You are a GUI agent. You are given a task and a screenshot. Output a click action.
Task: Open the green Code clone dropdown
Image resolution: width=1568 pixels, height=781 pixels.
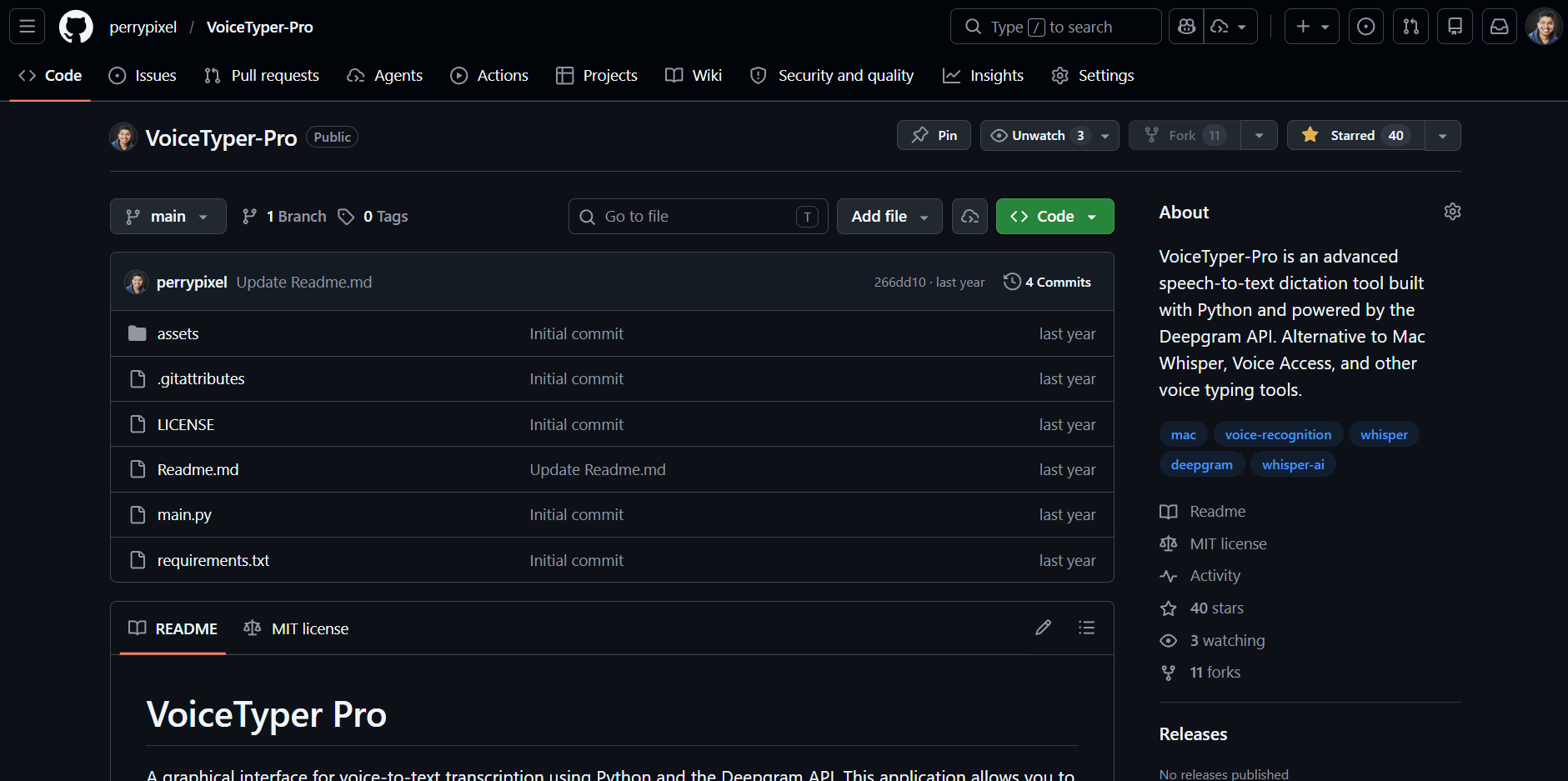click(x=1055, y=216)
